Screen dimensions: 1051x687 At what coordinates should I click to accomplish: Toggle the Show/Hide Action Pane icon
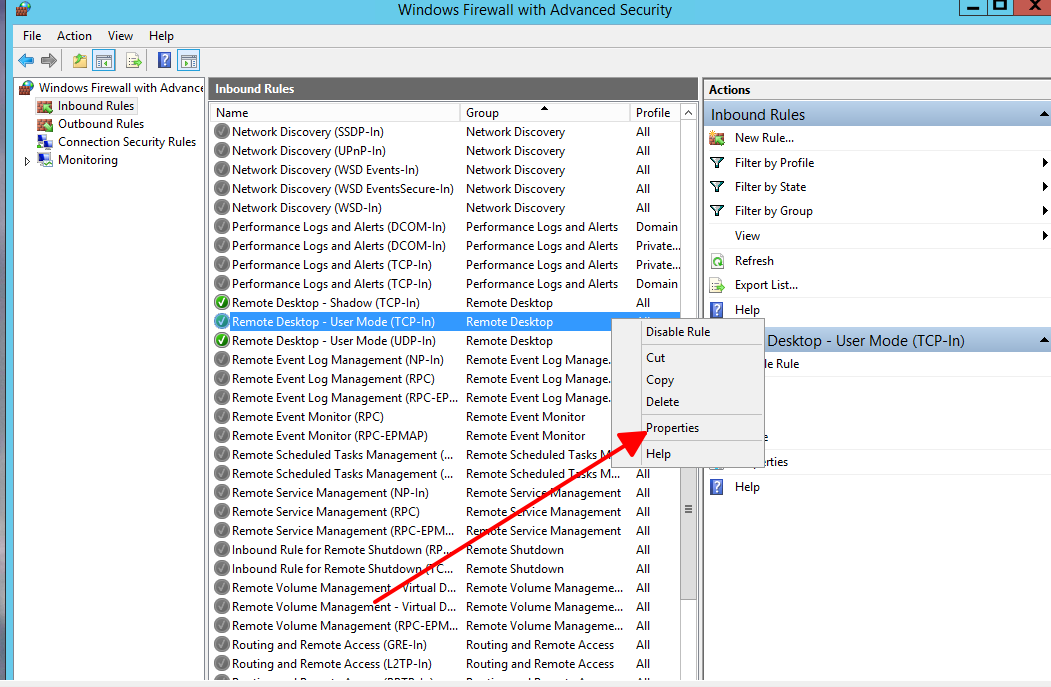tap(189, 61)
